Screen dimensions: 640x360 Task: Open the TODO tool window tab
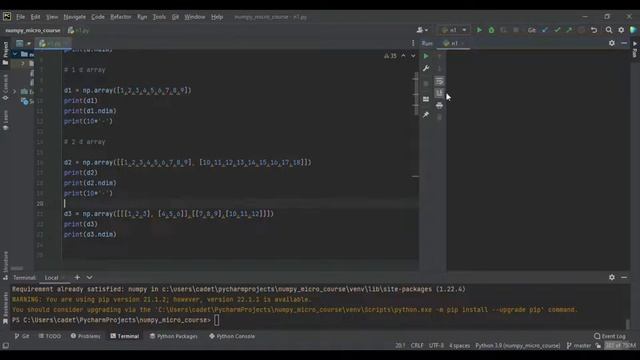point(49,336)
